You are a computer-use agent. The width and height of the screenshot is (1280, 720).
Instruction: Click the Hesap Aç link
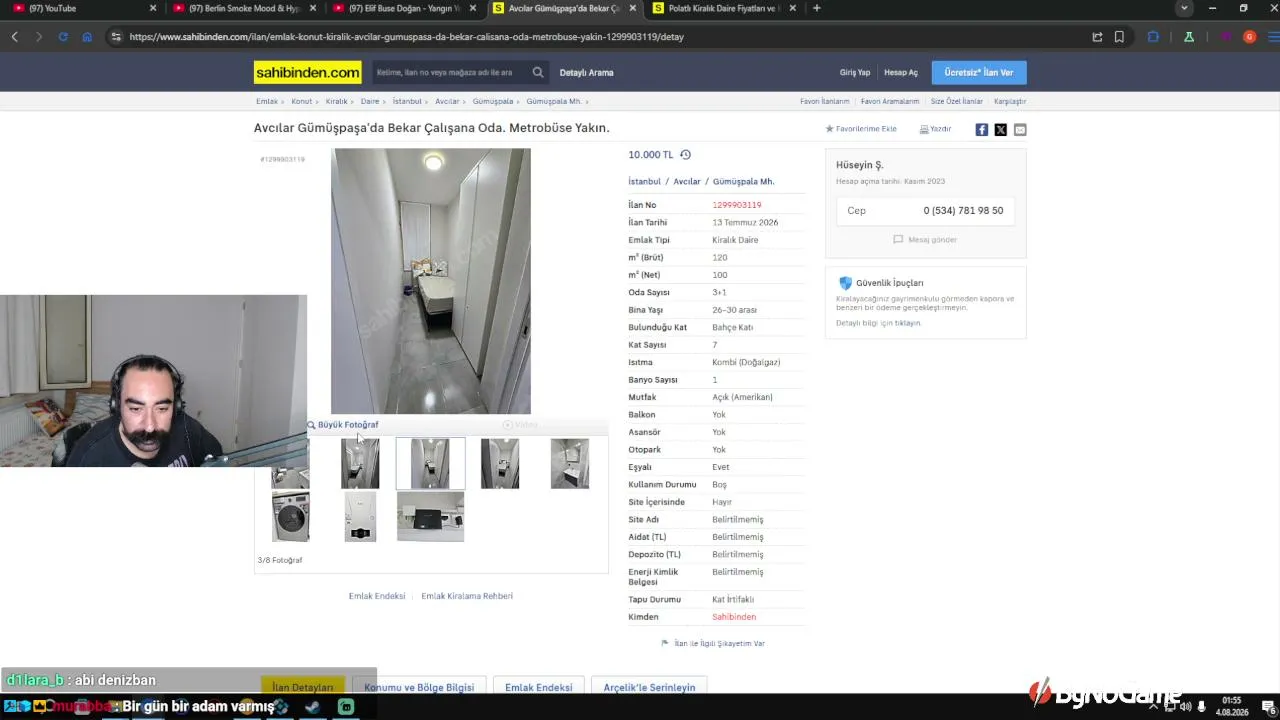coord(901,72)
